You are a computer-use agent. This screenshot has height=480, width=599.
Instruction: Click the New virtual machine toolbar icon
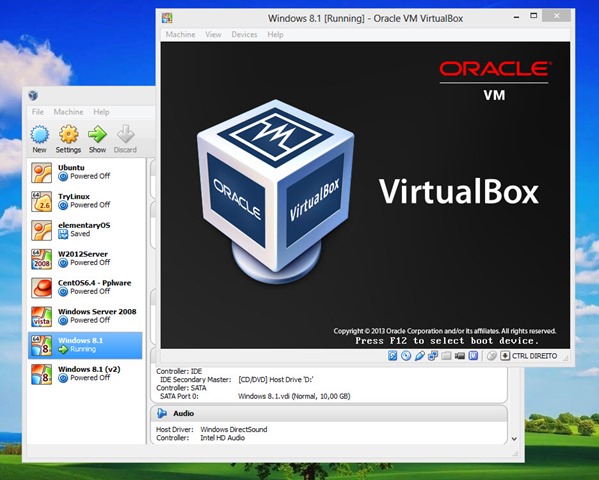[39, 135]
